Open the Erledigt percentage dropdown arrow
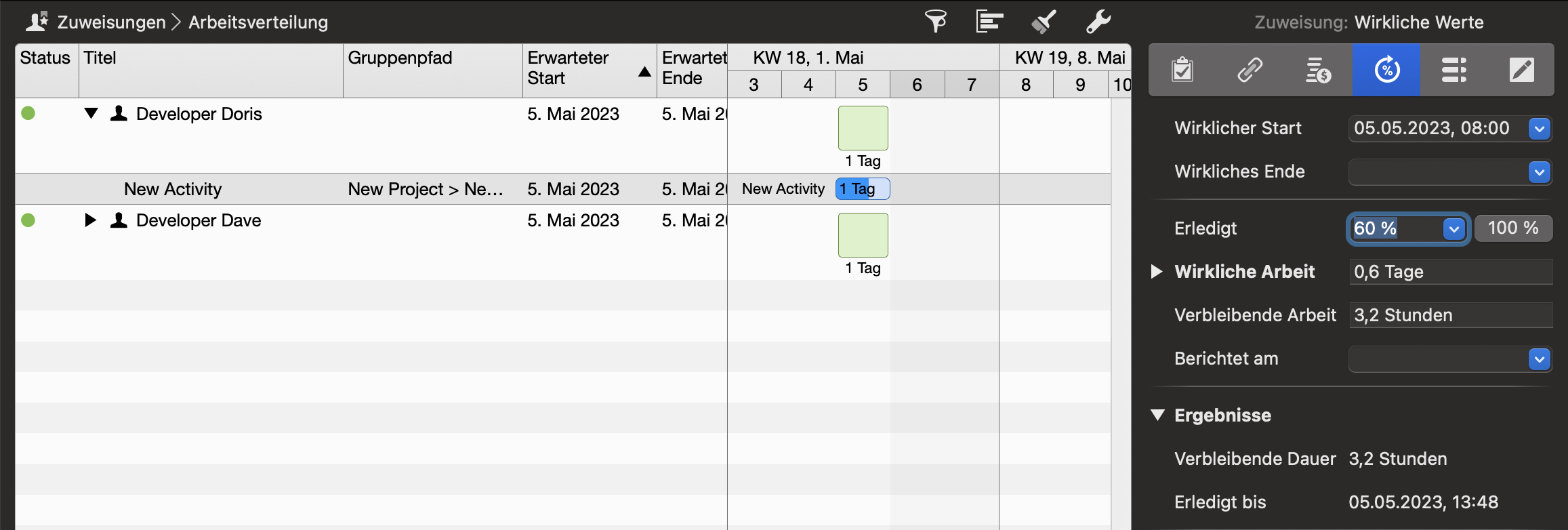 1454,229
